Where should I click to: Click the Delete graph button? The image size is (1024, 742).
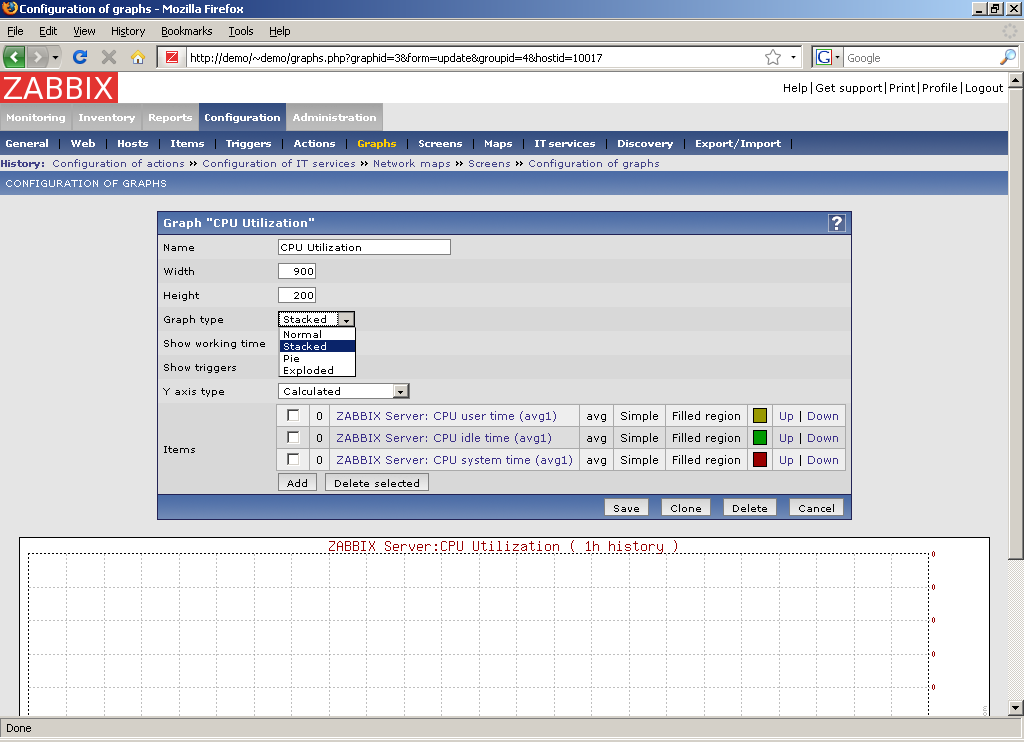pyautogui.click(x=750, y=508)
